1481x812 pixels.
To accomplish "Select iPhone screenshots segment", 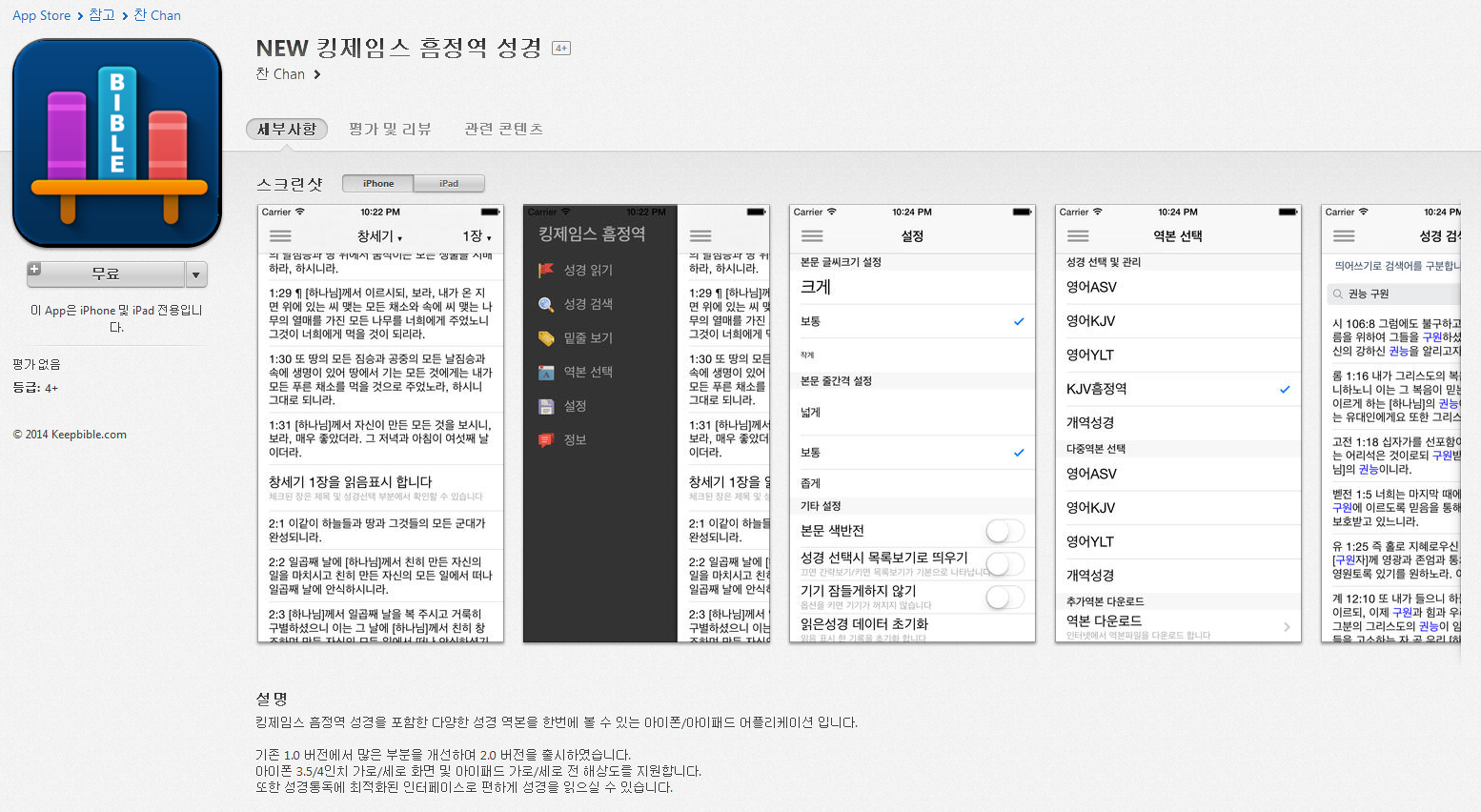I will [378, 183].
